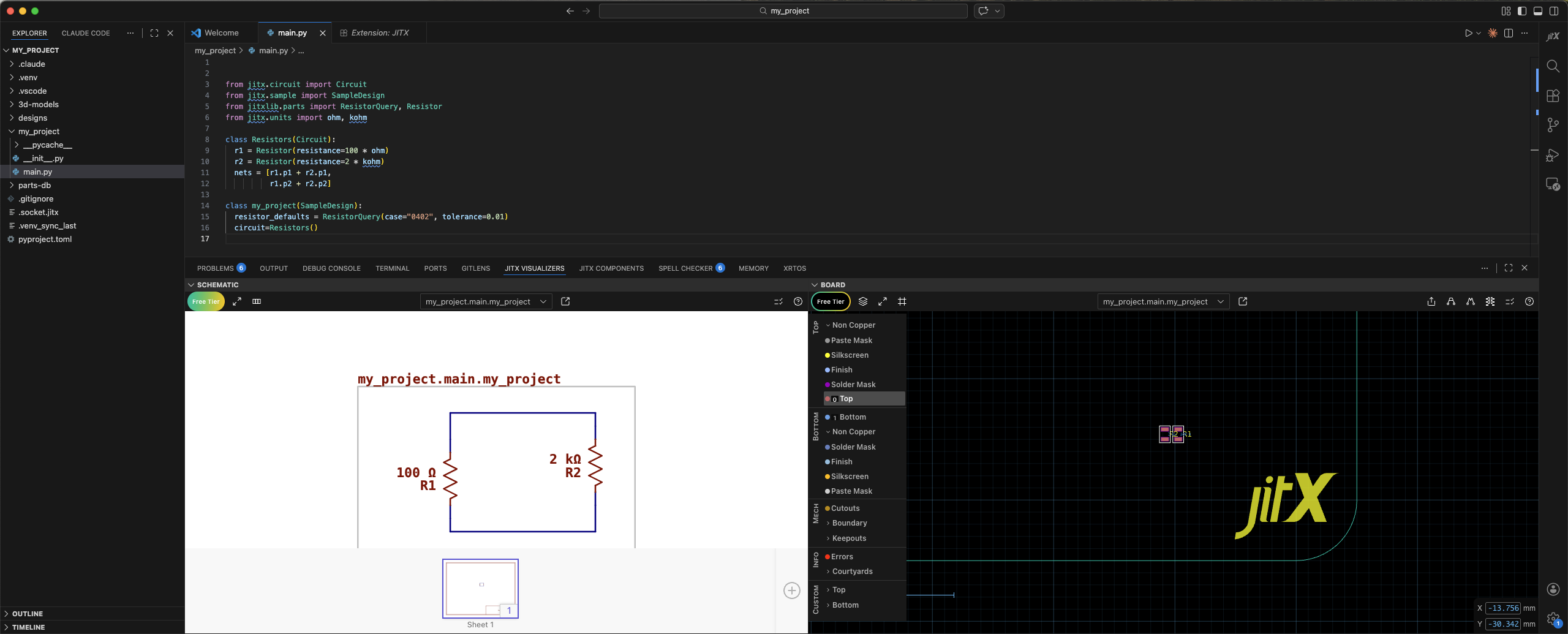The image size is (1568, 634).
Task: Click the Top layer highlighted in layer list
Action: click(x=846, y=399)
